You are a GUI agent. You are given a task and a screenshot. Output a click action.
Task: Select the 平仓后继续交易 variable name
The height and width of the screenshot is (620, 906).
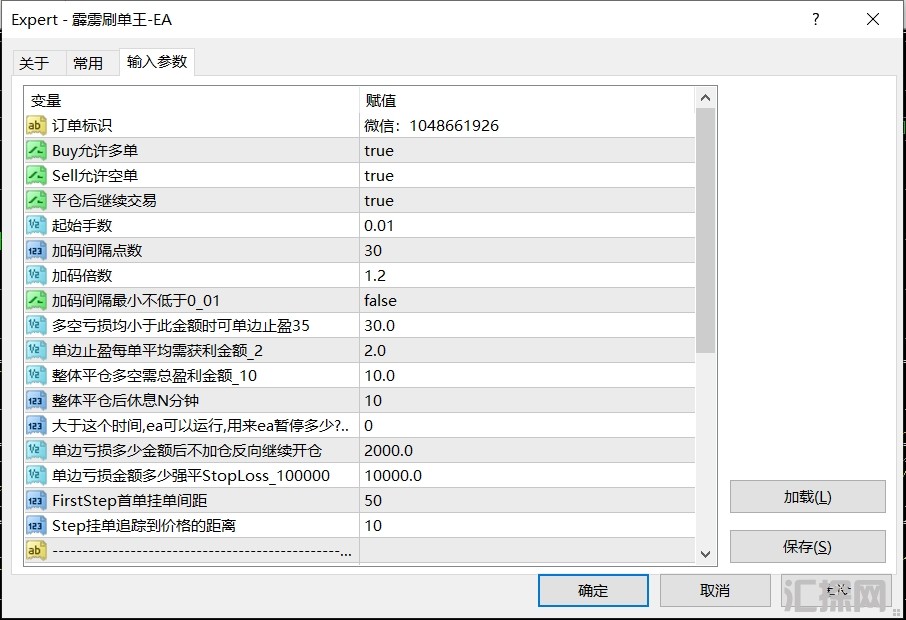[104, 201]
